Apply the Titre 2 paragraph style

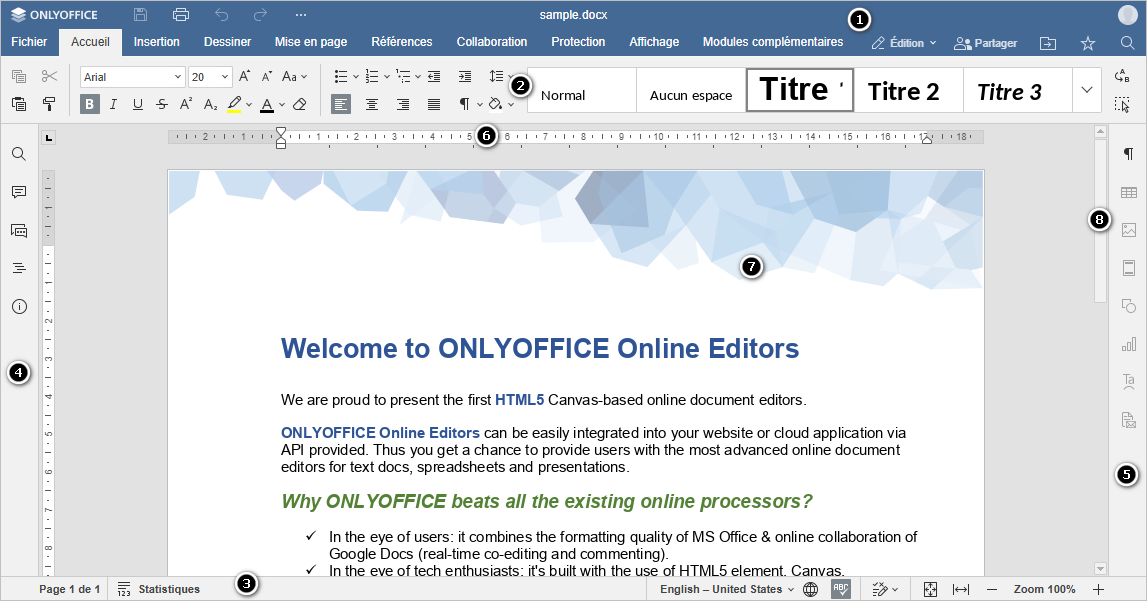[x=905, y=90]
